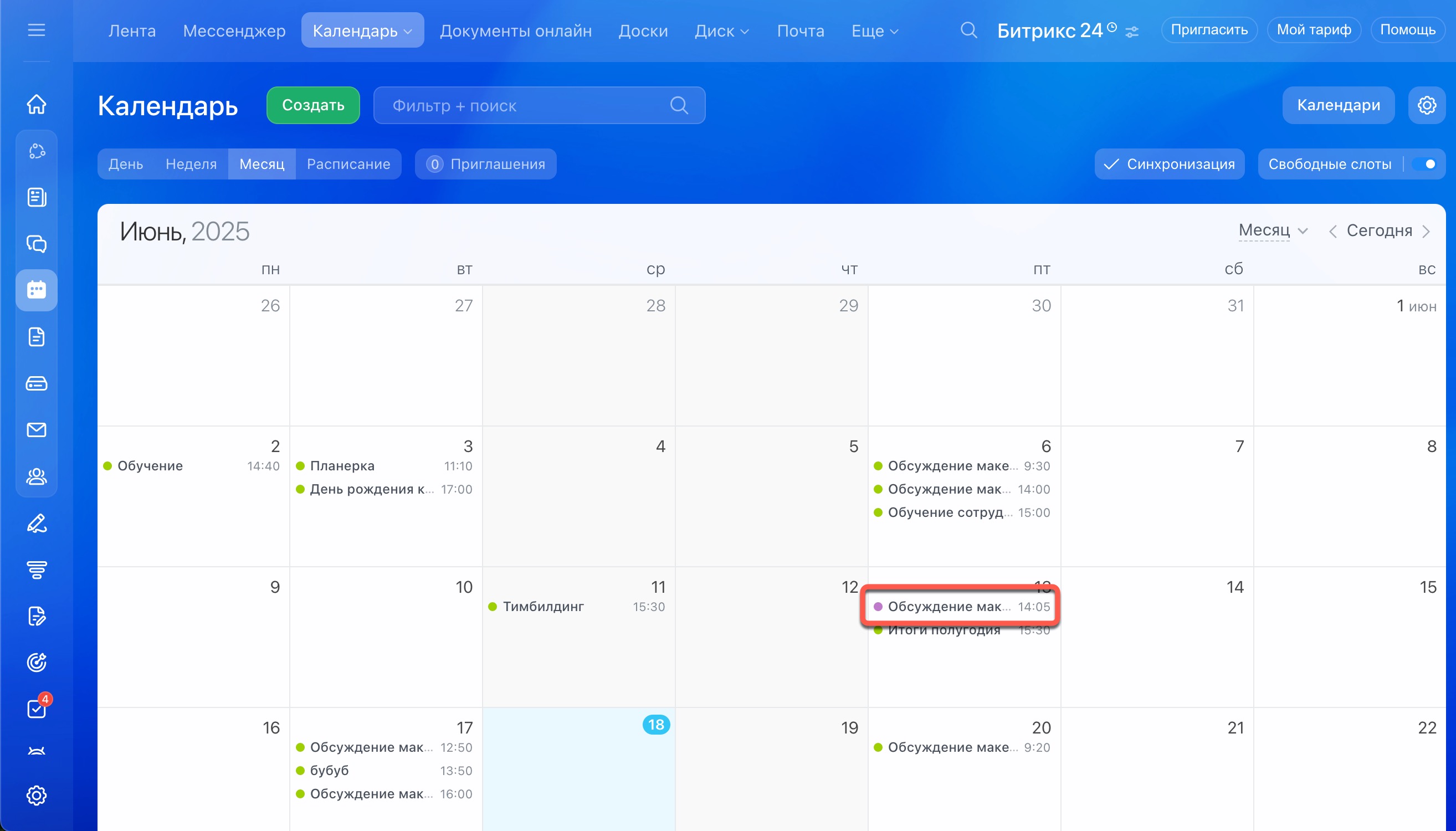Viewport: 1456px width, 831px height.
Task: Open Мессенджер in top menu
Action: (x=234, y=30)
